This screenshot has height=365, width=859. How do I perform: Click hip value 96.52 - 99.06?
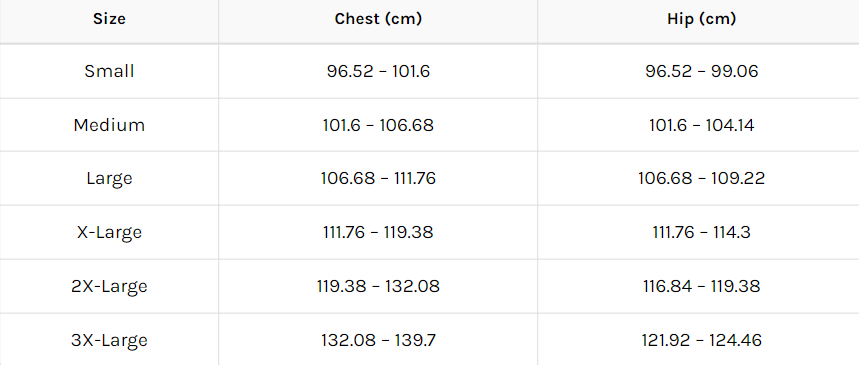[701, 71]
